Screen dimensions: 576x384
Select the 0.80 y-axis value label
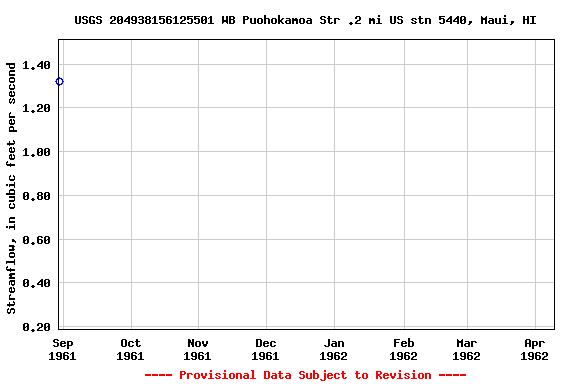coord(36,196)
